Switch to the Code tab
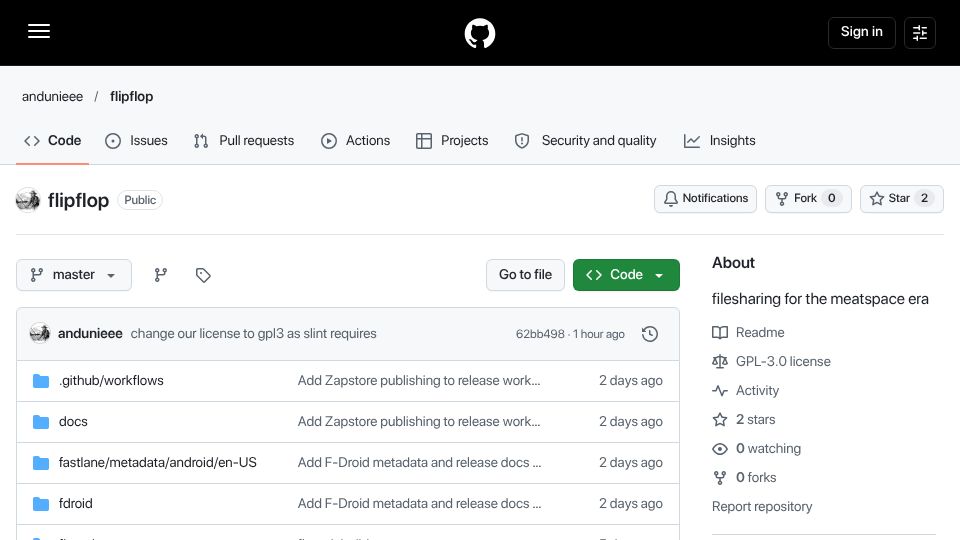Viewport: 960px width, 540px height. pyautogui.click(x=53, y=141)
